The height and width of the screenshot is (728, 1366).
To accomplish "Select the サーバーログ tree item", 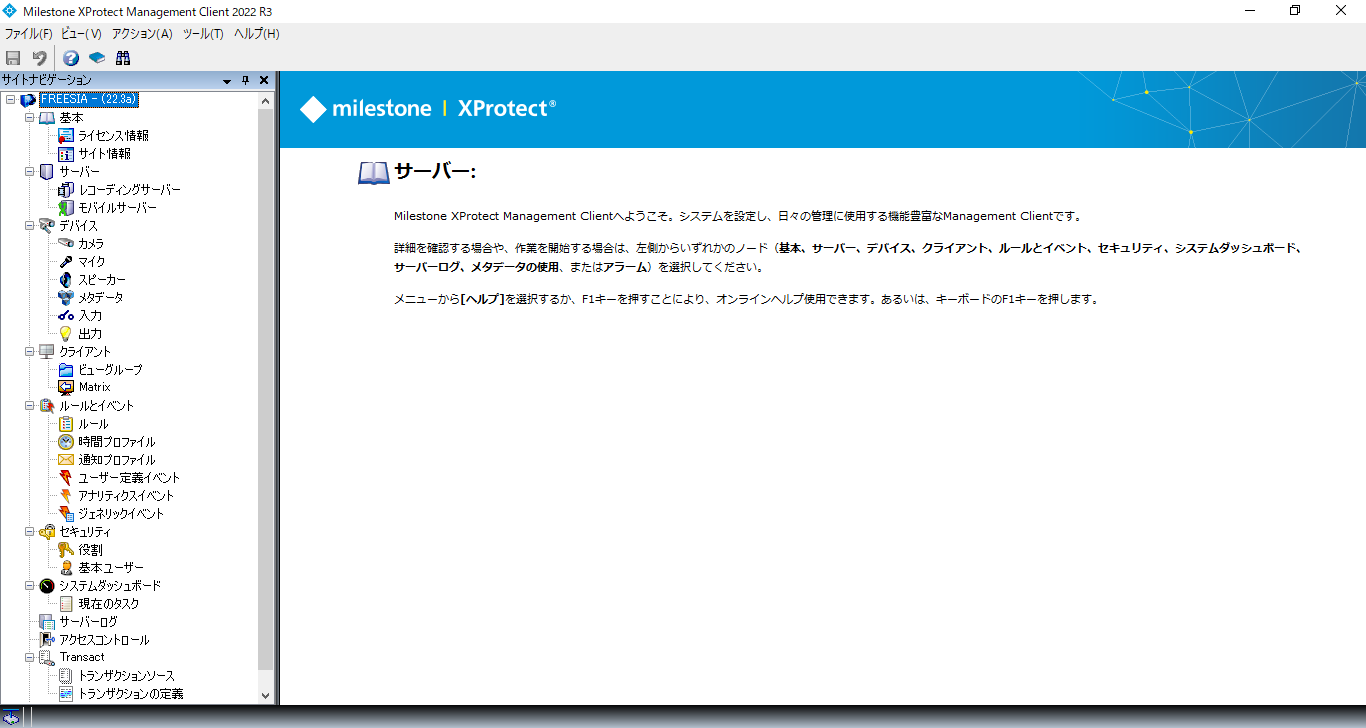I will pyautogui.click(x=88, y=622).
